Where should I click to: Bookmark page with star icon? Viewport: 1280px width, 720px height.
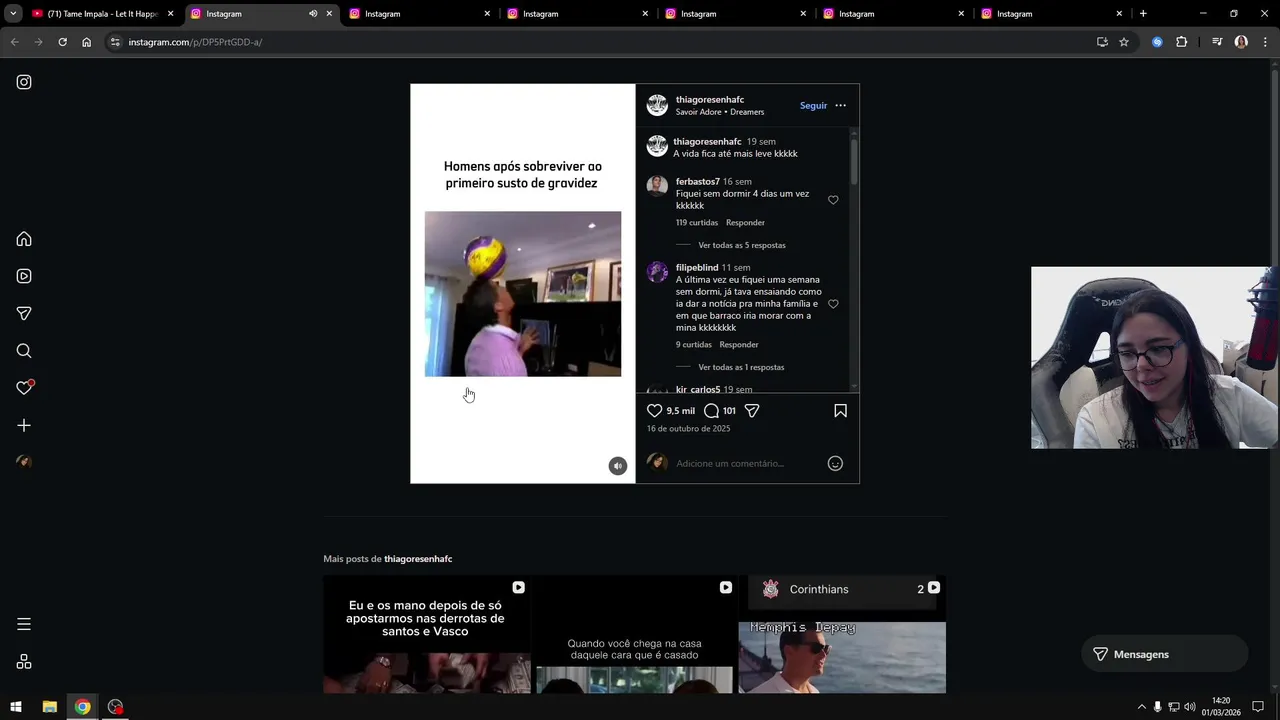pyautogui.click(x=1124, y=42)
